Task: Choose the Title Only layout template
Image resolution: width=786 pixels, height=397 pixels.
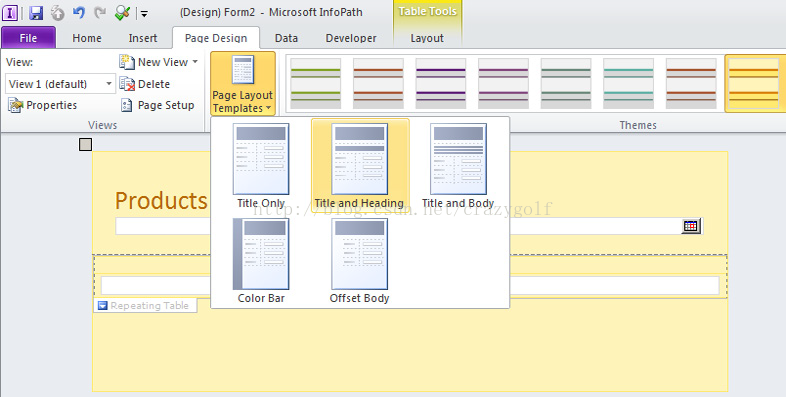Action: (261, 166)
